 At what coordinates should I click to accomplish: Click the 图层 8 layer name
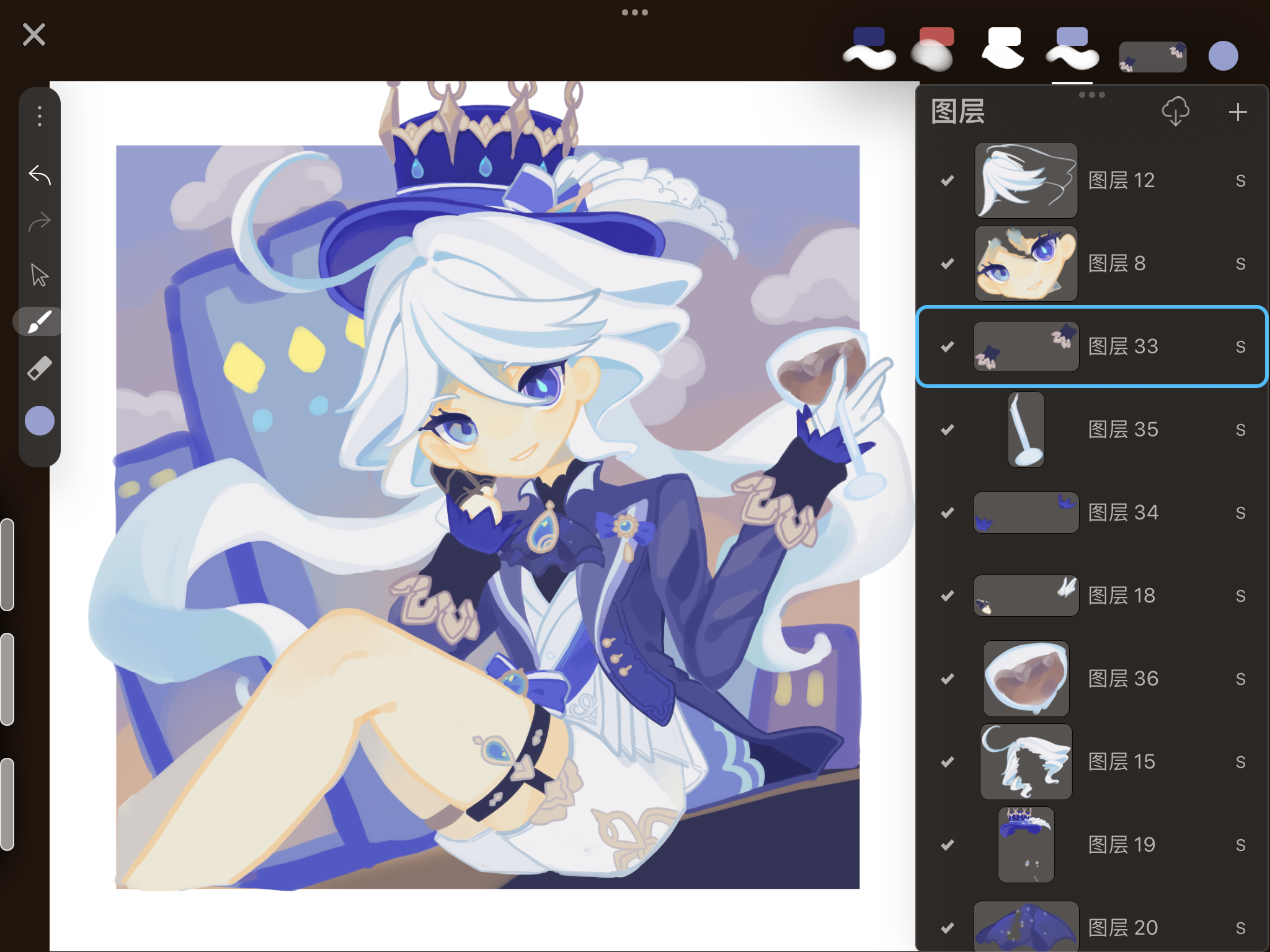[1117, 263]
